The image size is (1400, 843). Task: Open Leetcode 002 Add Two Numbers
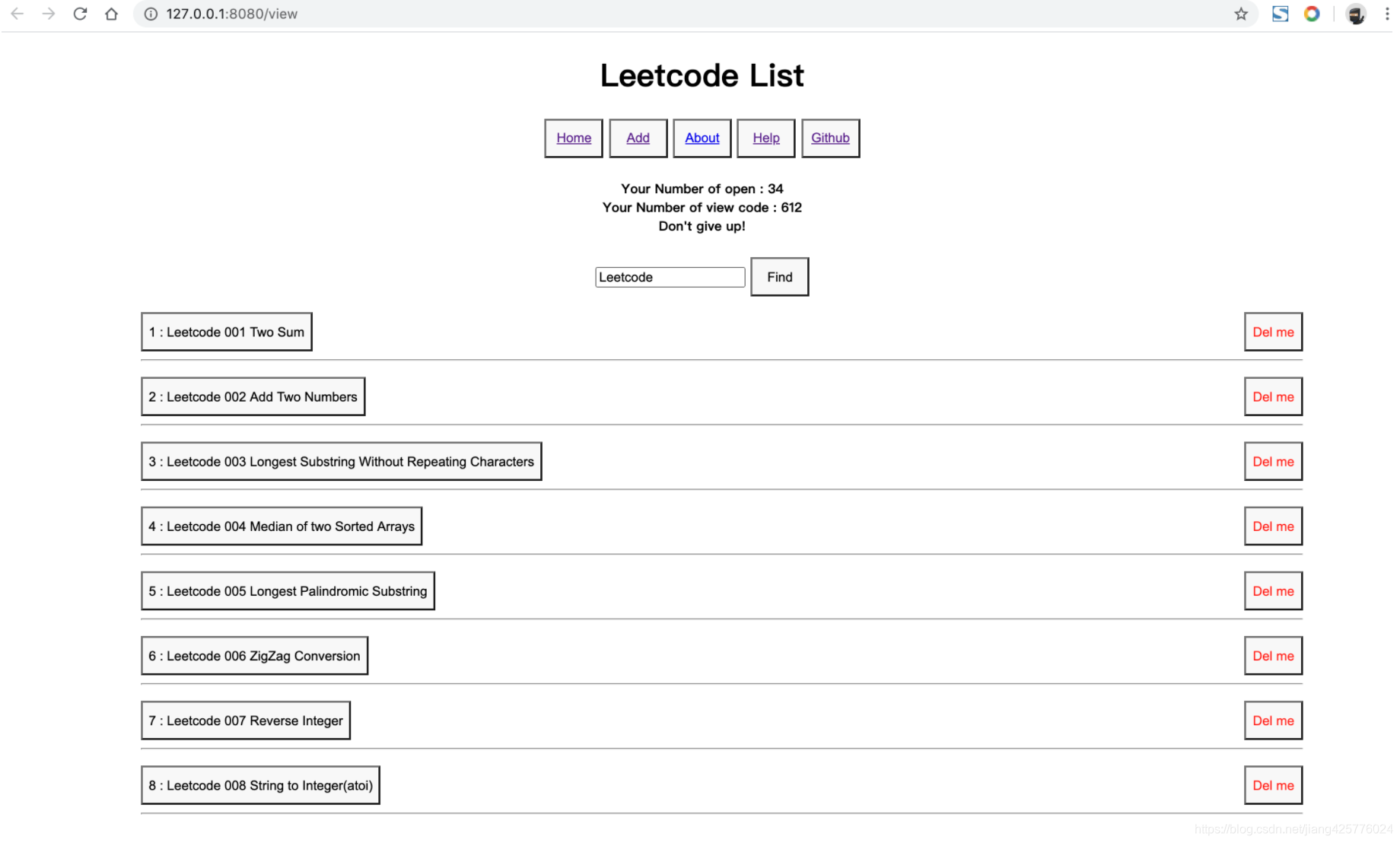point(253,396)
